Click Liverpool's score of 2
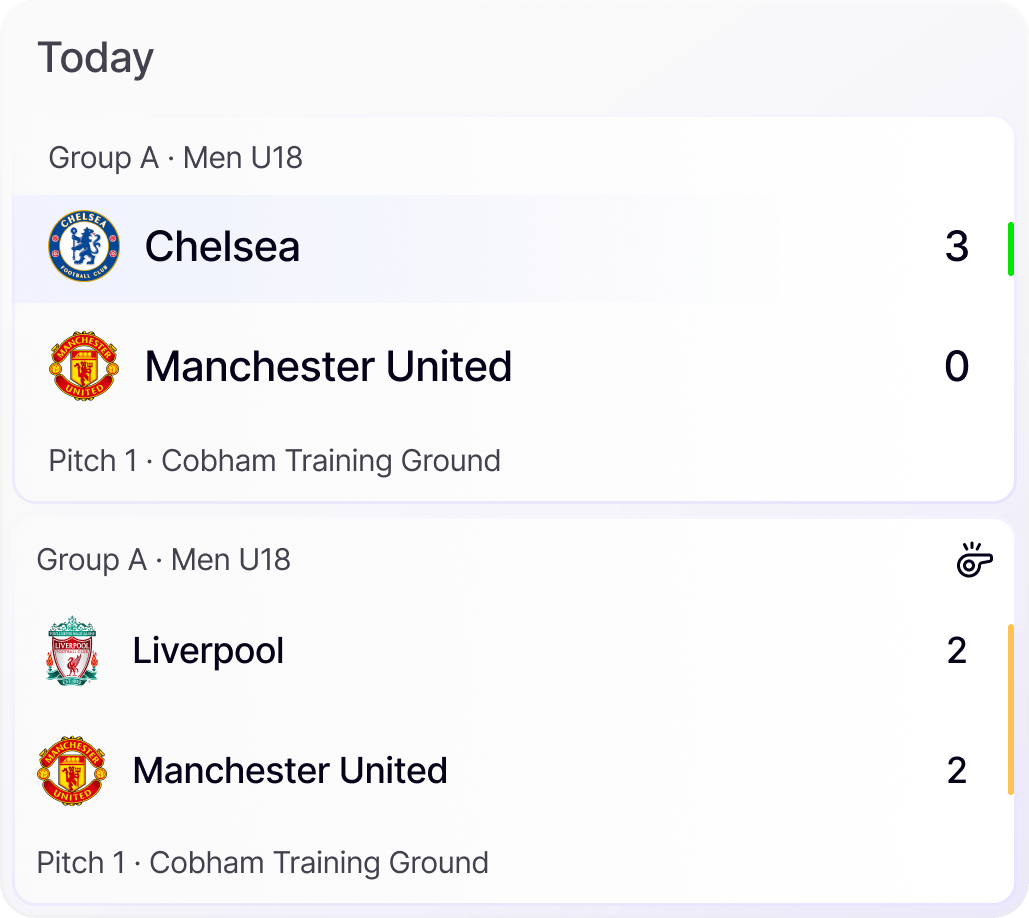Screen dimensions: 1029x918 957,651
